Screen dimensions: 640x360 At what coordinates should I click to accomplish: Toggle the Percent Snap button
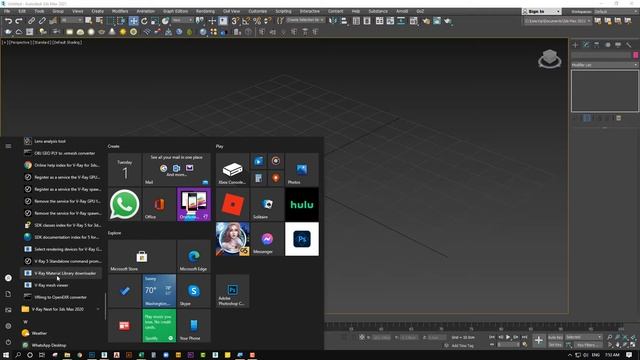(x=257, y=21)
